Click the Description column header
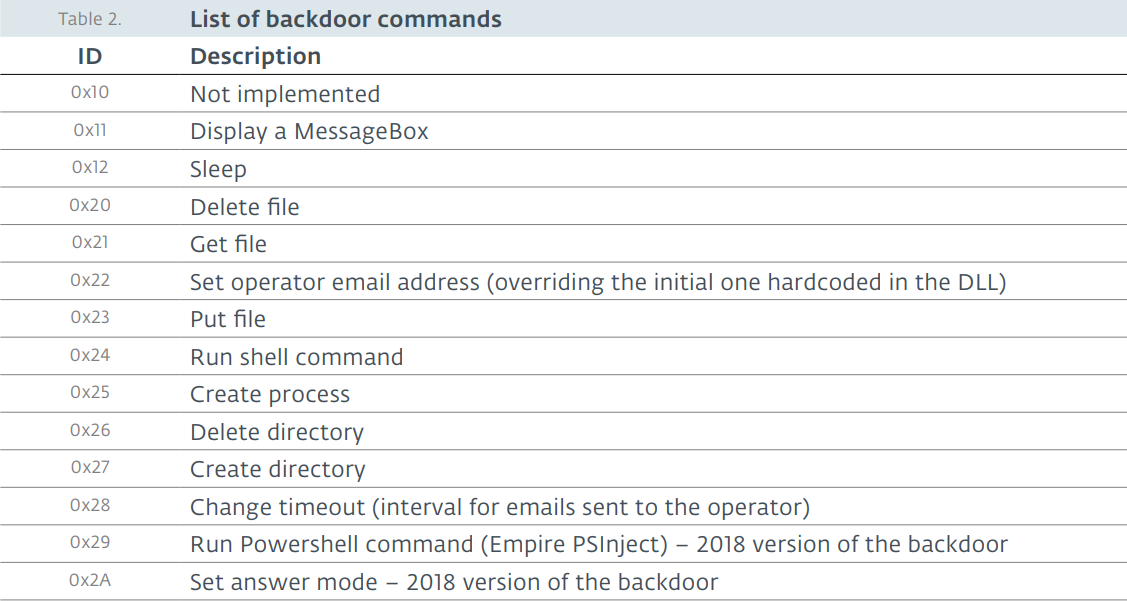This screenshot has width=1127, height=601. 255,56
